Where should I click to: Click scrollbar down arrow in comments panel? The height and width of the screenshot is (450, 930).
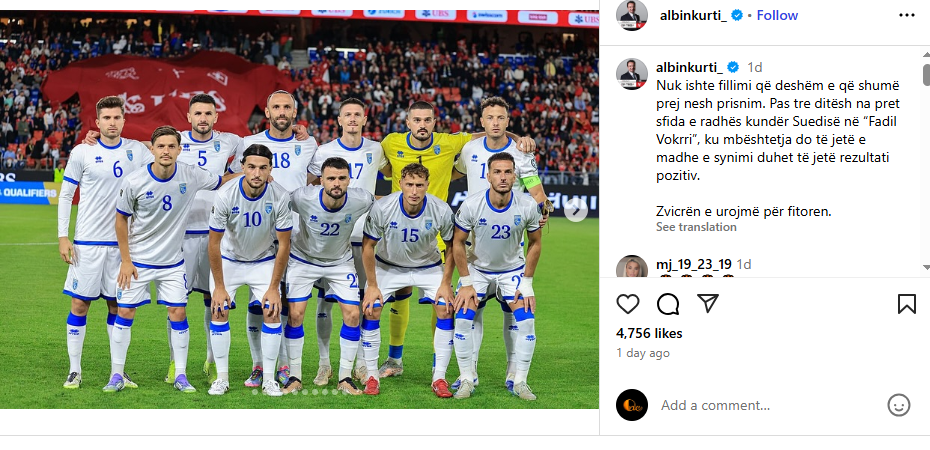(926, 268)
